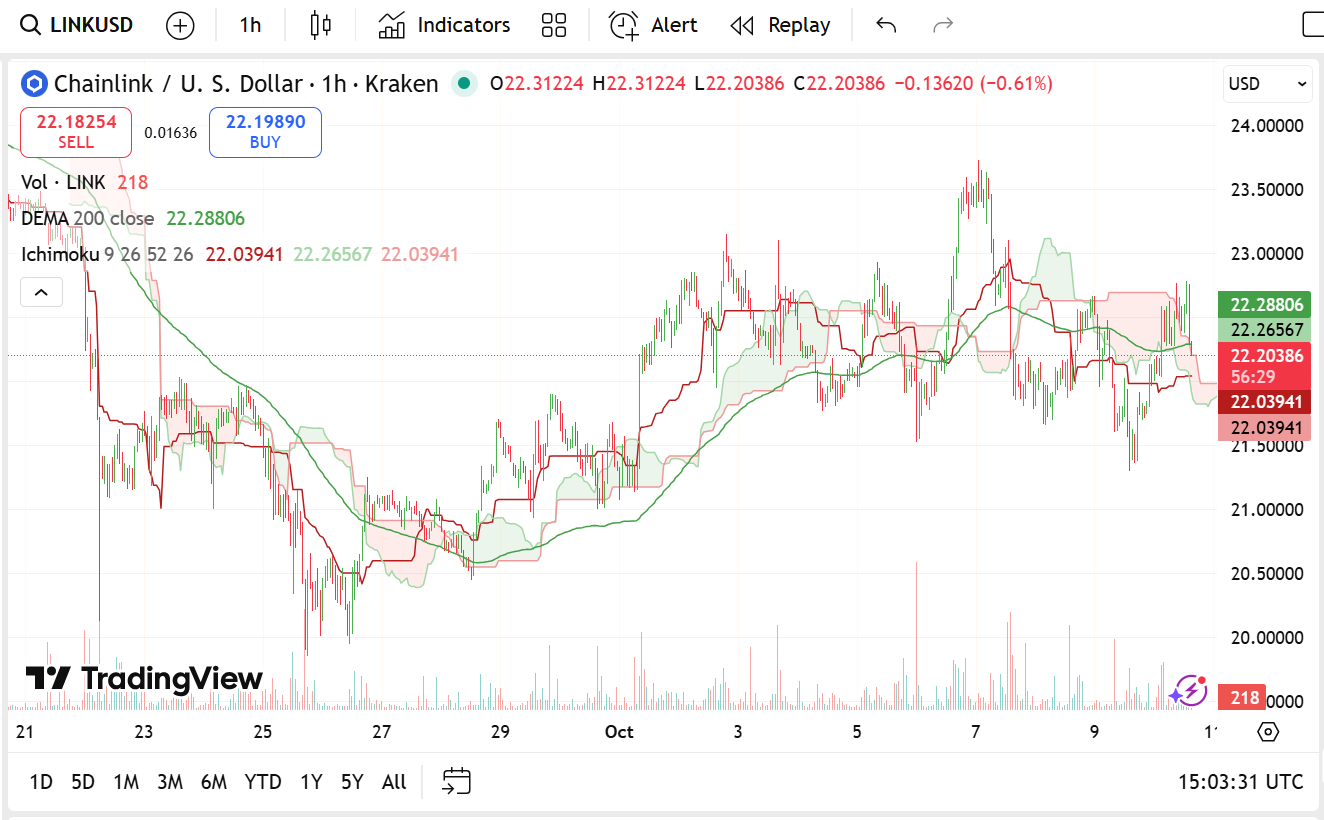1324x820 pixels.
Task: Collapse the indicator legend with the chevron
Action: click(x=41, y=292)
